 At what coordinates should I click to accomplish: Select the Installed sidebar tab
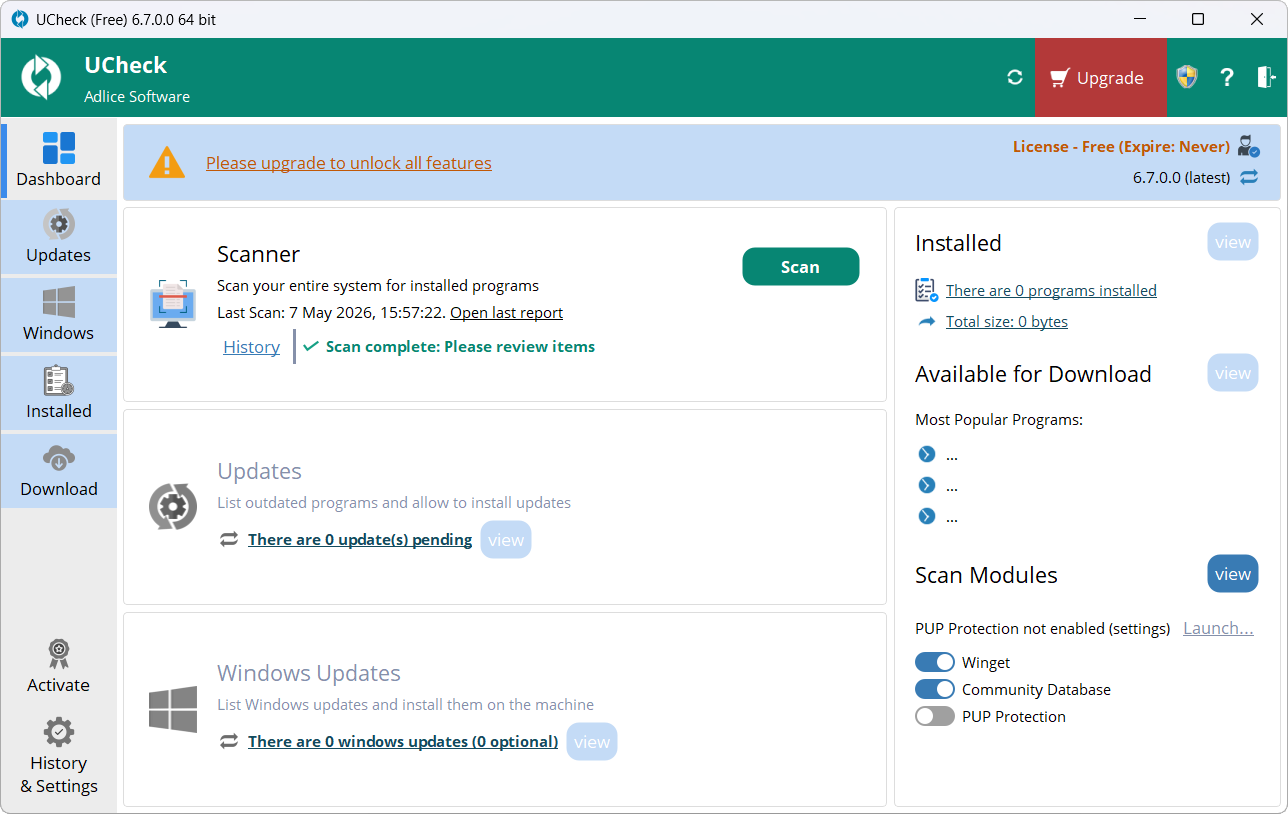click(59, 393)
